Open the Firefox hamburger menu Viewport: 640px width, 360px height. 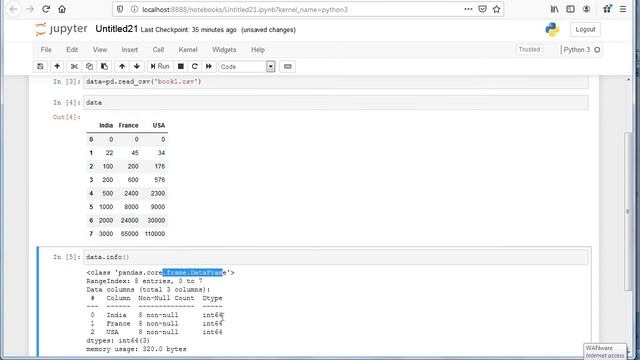click(x=623, y=9)
